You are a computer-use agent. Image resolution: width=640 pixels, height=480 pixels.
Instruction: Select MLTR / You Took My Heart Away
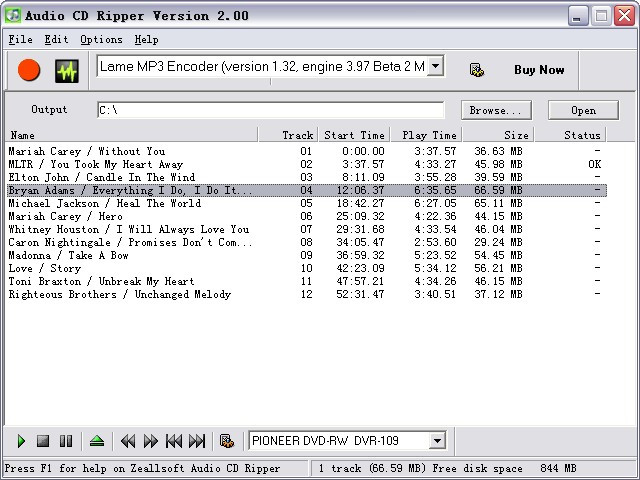click(x=307, y=164)
